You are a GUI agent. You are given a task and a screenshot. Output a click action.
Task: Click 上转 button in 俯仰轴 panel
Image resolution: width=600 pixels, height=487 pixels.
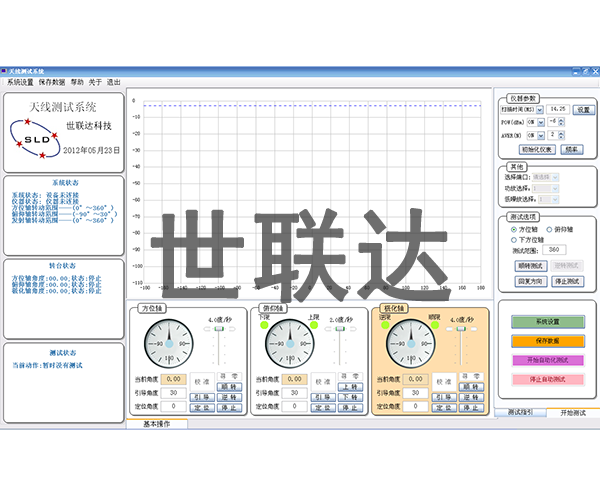point(350,387)
